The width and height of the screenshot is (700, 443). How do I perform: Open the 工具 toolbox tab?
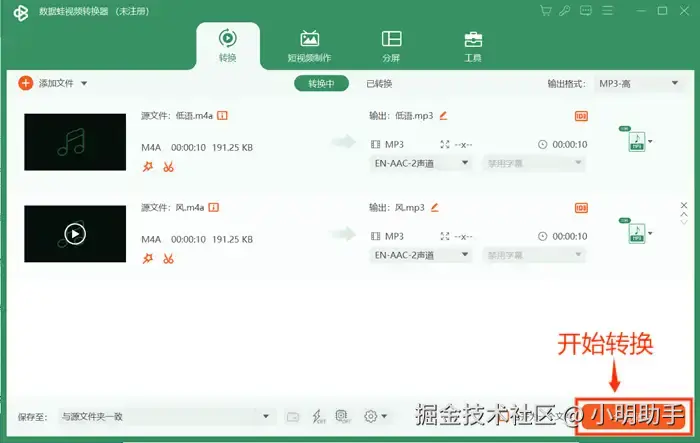tap(473, 46)
